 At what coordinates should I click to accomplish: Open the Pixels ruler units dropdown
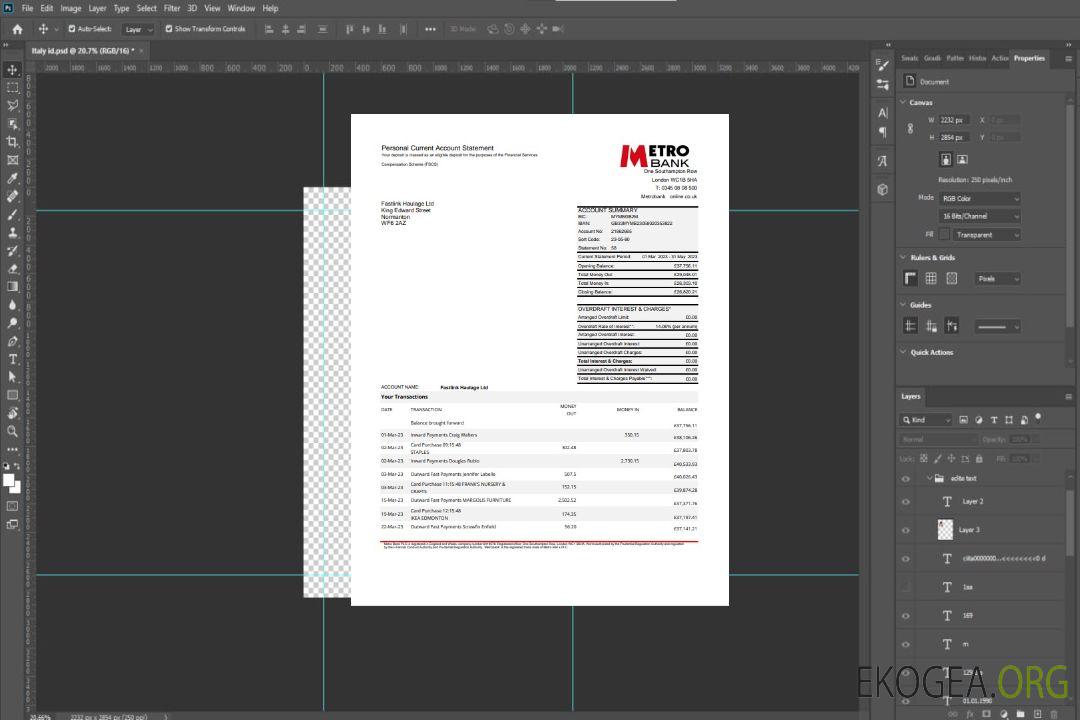pos(997,278)
